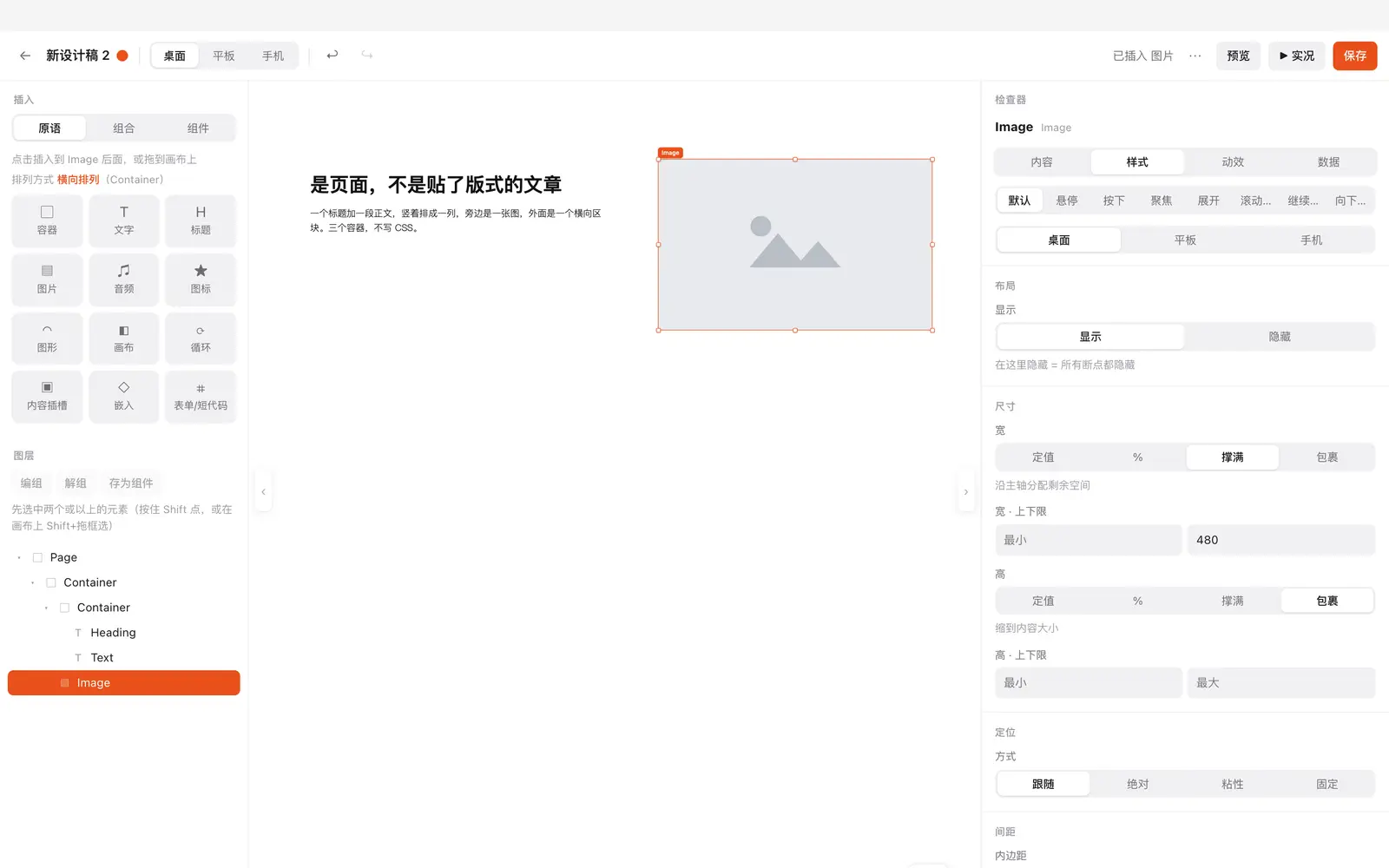This screenshot has height=868, width=1389.
Task: Select the 悬停 hover state
Action: 1067,201
